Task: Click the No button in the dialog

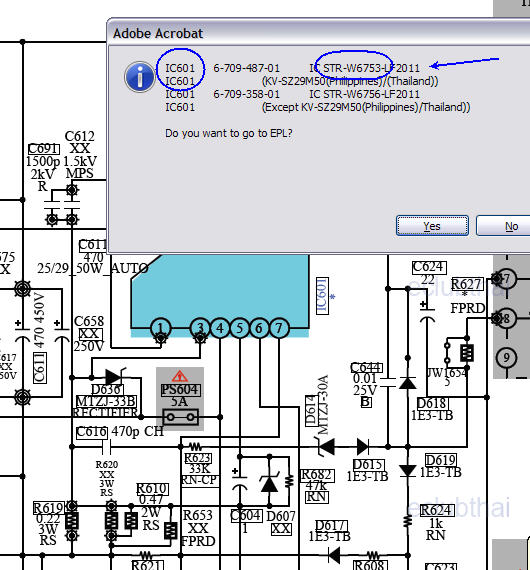Action: click(505, 226)
